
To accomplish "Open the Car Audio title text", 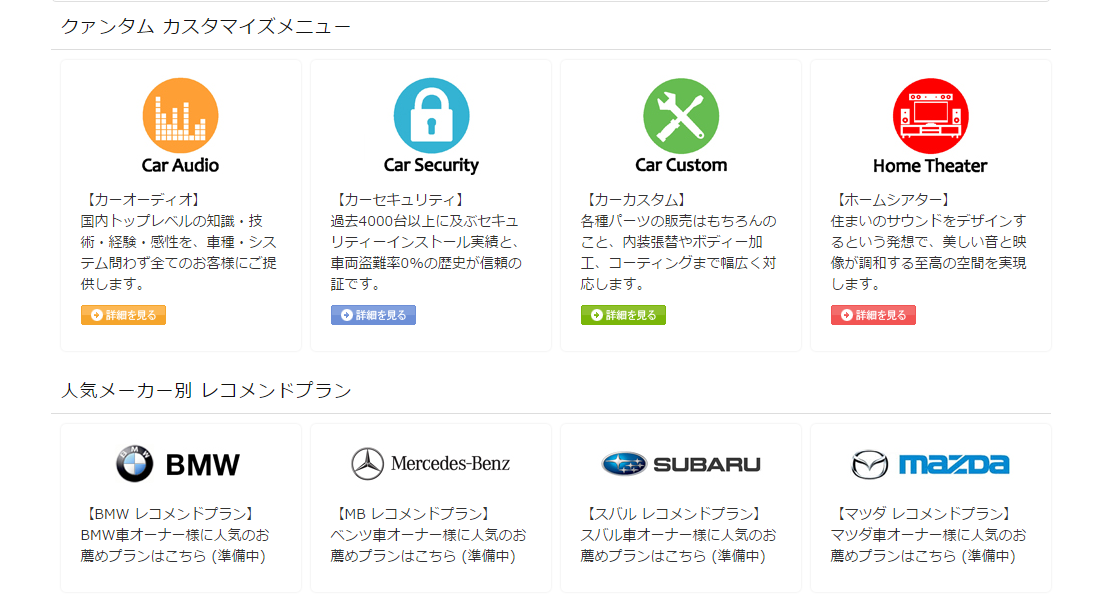I will [181, 166].
